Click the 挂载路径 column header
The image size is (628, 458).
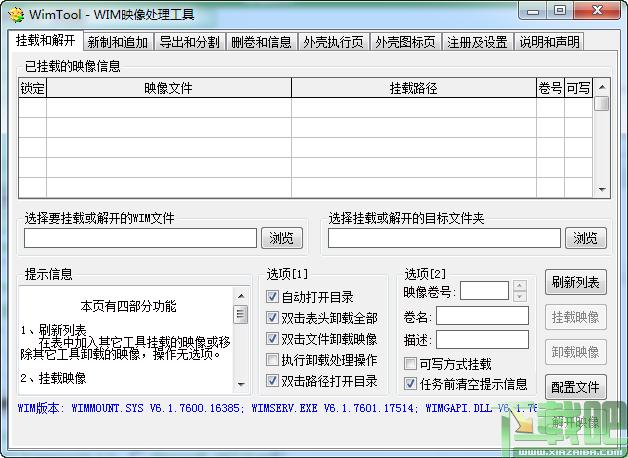(x=414, y=88)
